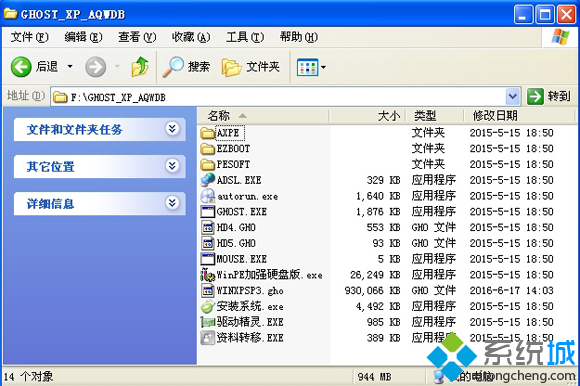Click the address field F:\GHOST_XP_AQWDB
Image resolution: width=580 pixels, height=386 pixels.
[278, 97]
